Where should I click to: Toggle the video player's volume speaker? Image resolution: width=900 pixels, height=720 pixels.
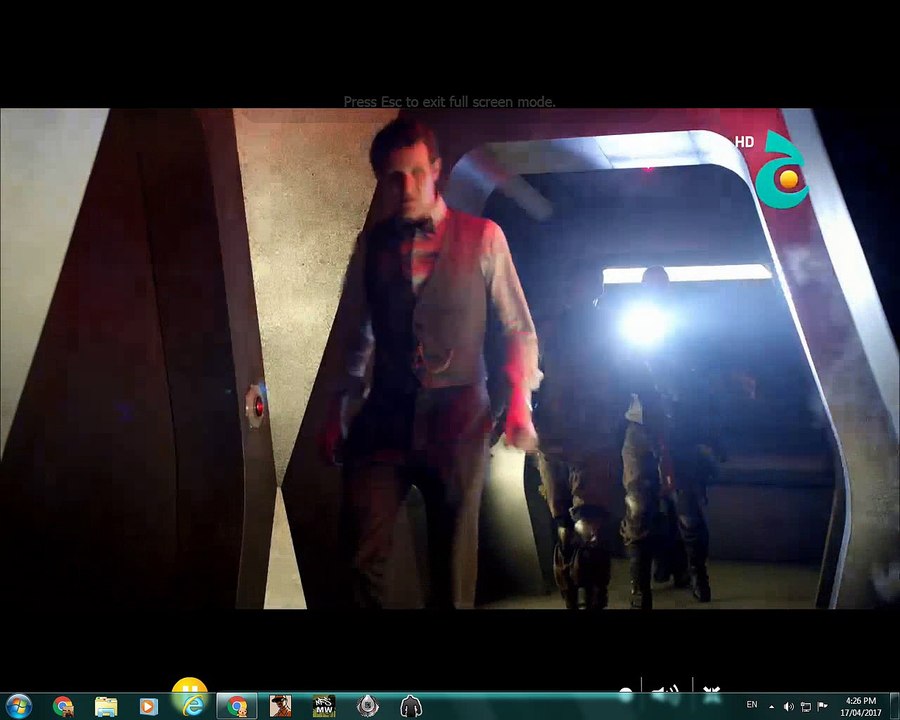click(x=666, y=690)
